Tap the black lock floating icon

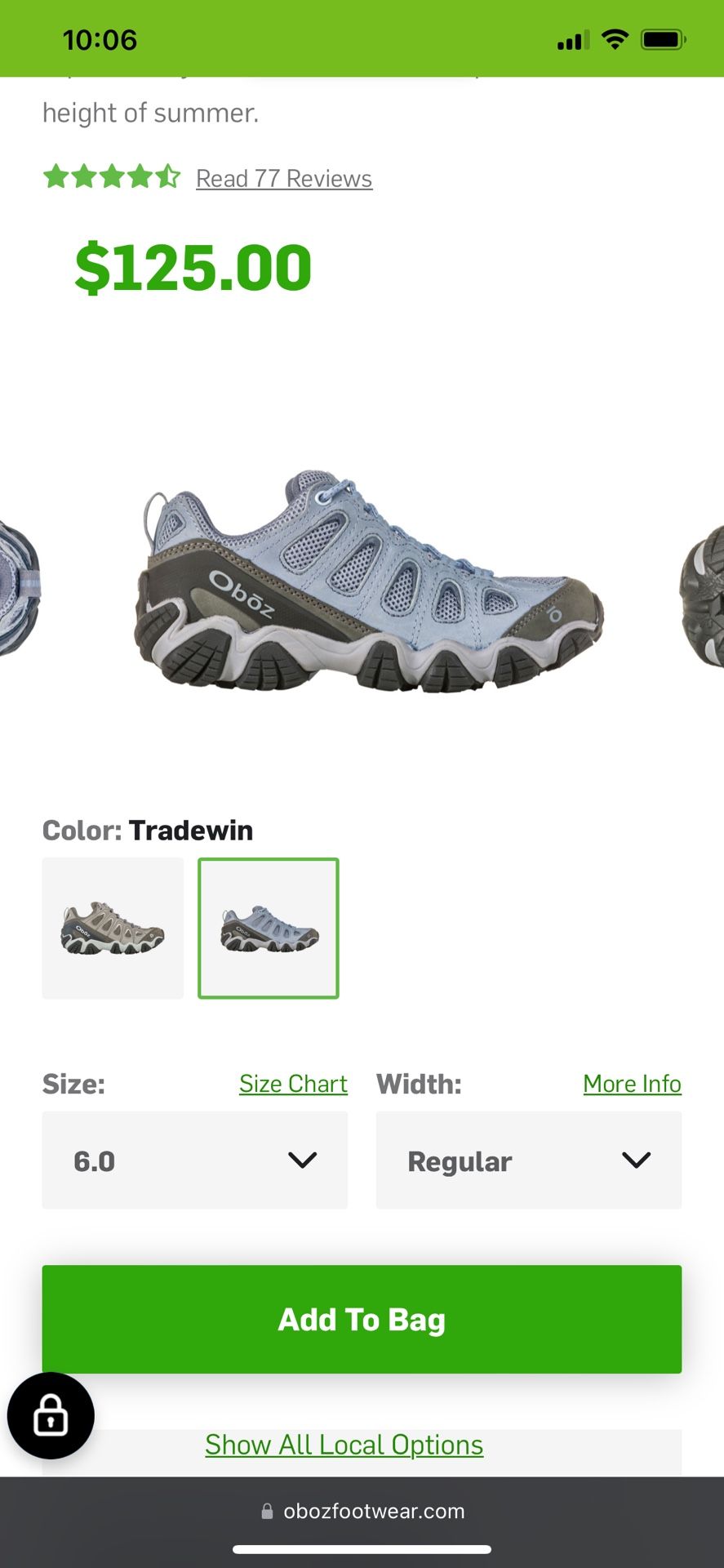point(51,1415)
